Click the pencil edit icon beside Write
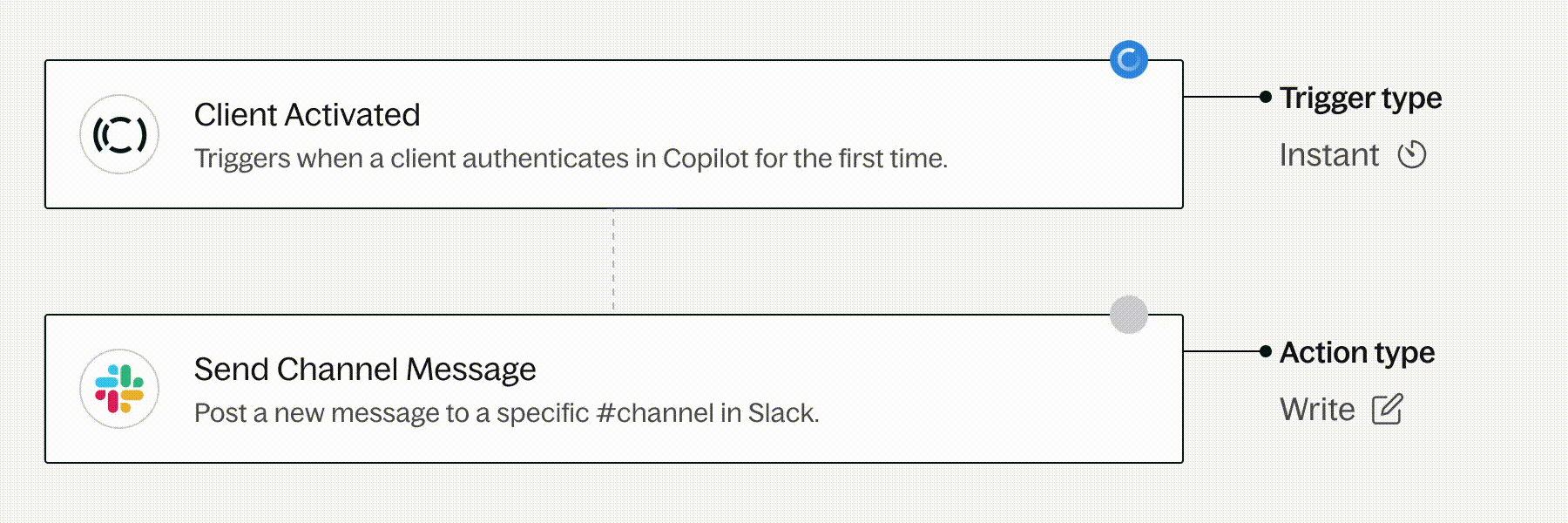 [x=1388, y=410]
